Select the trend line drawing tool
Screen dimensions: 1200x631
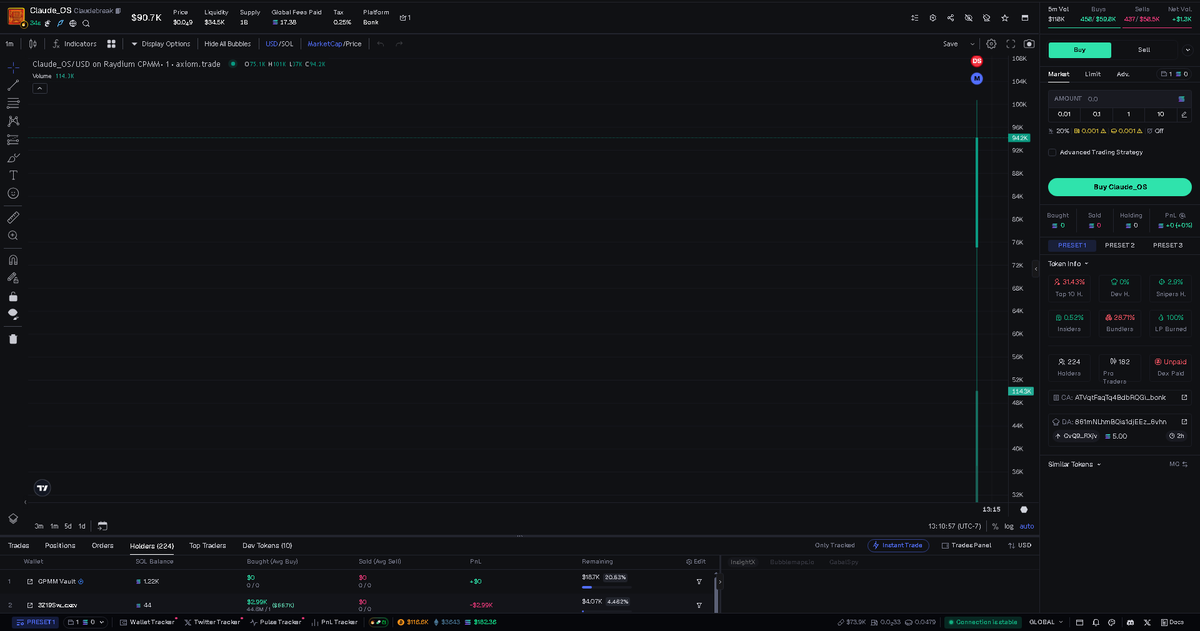[13, 85]
